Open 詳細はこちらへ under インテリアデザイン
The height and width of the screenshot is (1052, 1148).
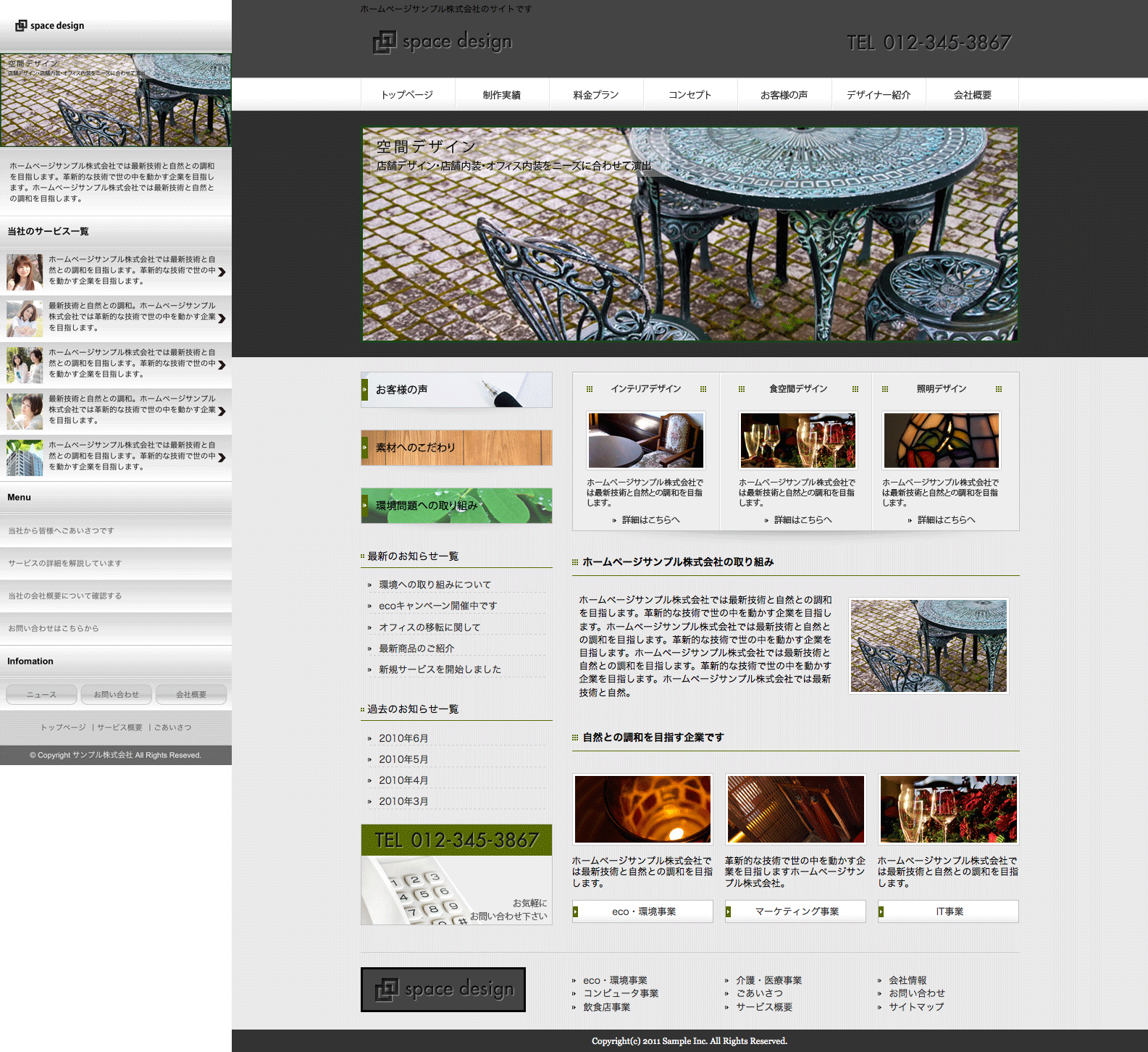650,519
